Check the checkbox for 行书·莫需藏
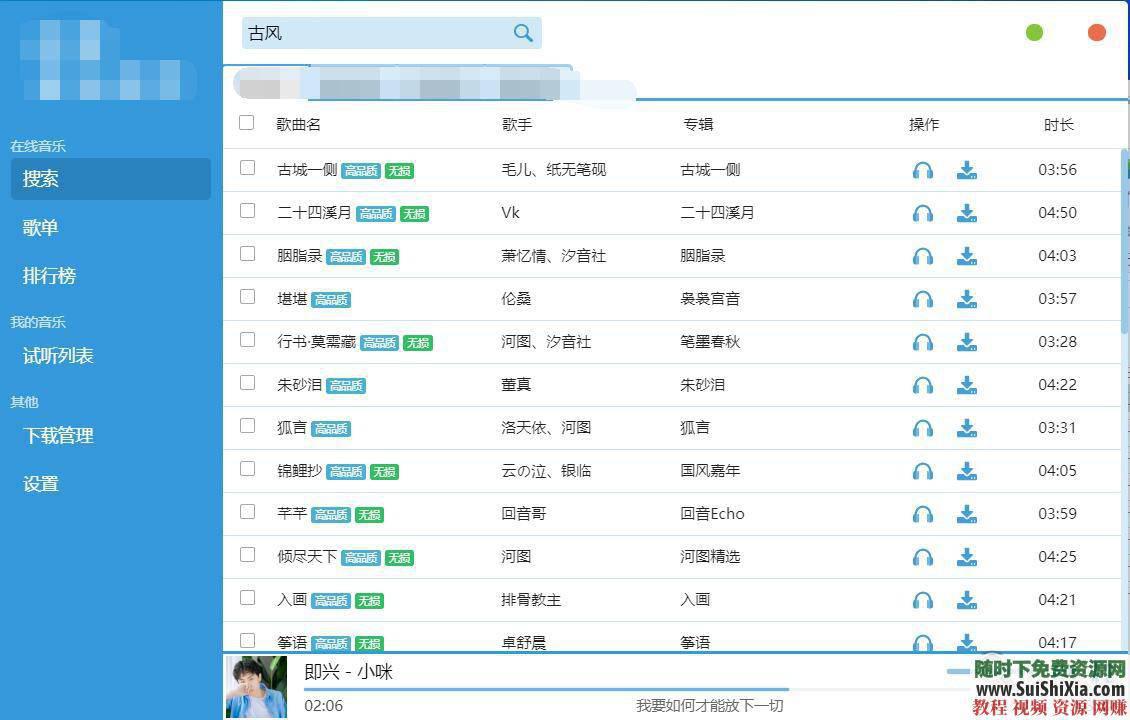This screenshot has height=720, width=1130. [x=246, y=339]
